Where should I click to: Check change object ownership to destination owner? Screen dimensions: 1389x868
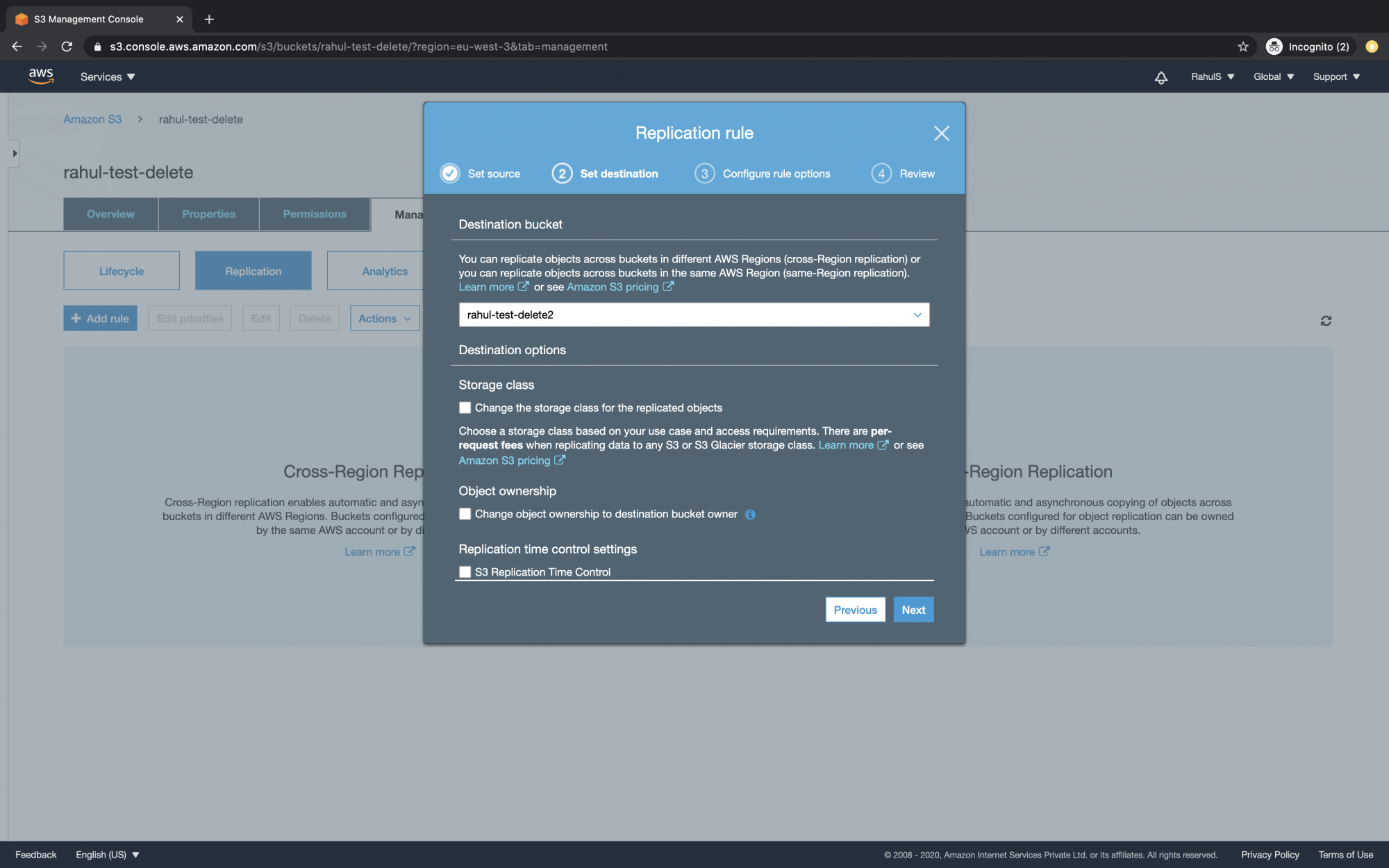coord(465,514)
